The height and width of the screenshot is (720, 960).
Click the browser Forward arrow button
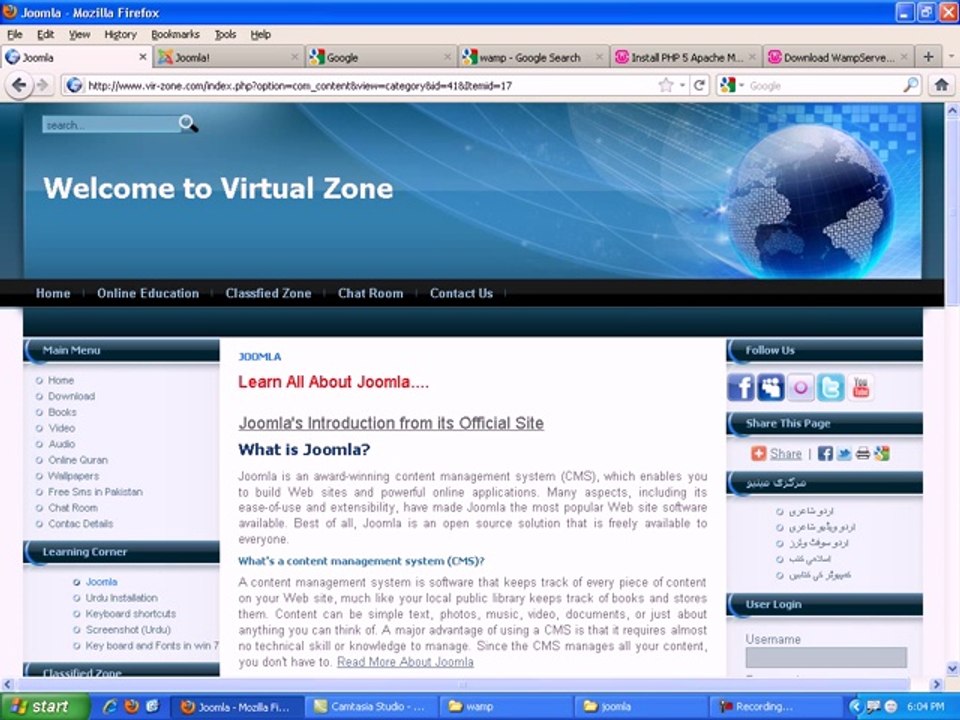point(42,85)
